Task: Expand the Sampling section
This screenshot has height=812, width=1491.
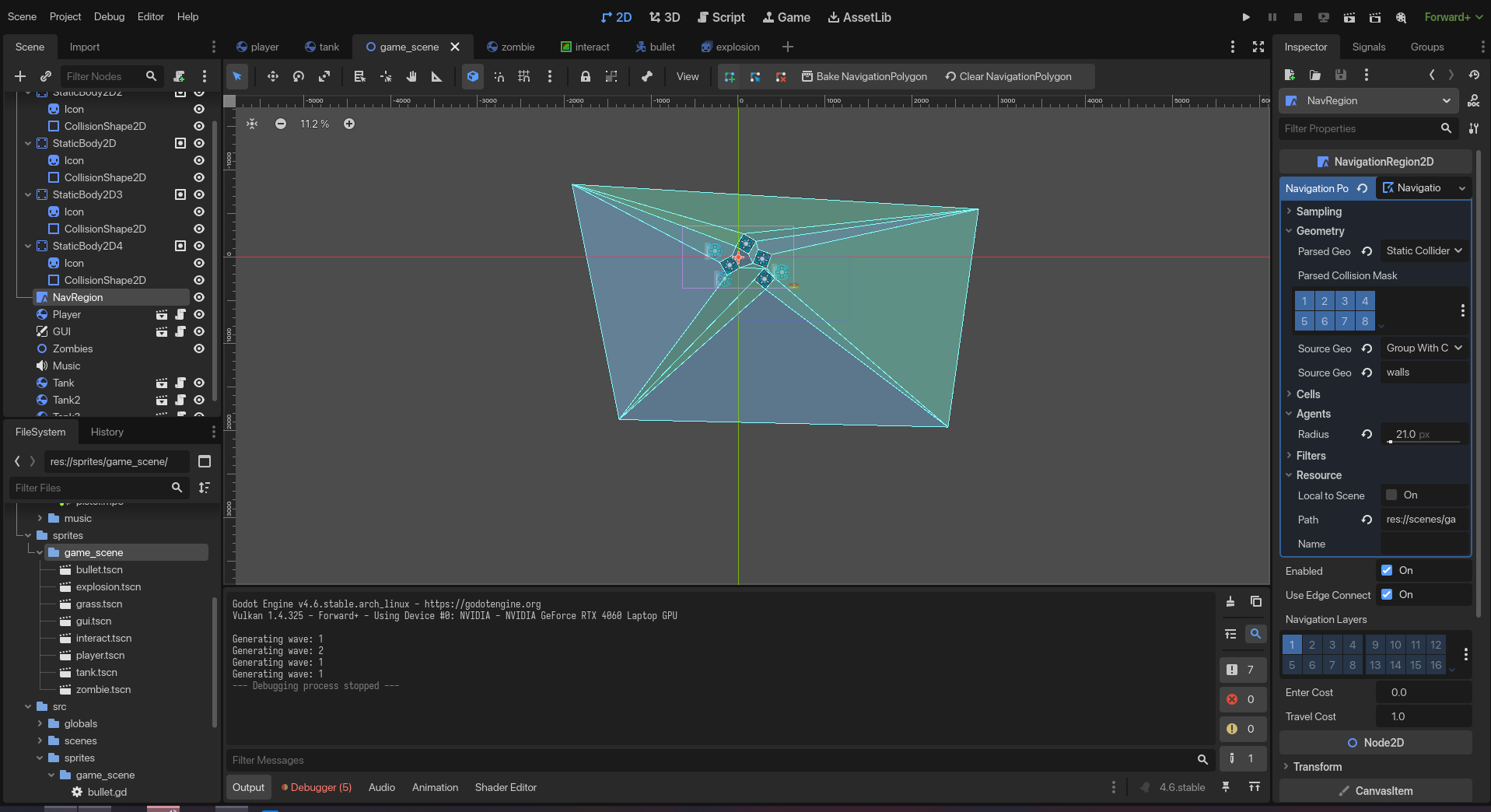Action: pos(1318,212)
